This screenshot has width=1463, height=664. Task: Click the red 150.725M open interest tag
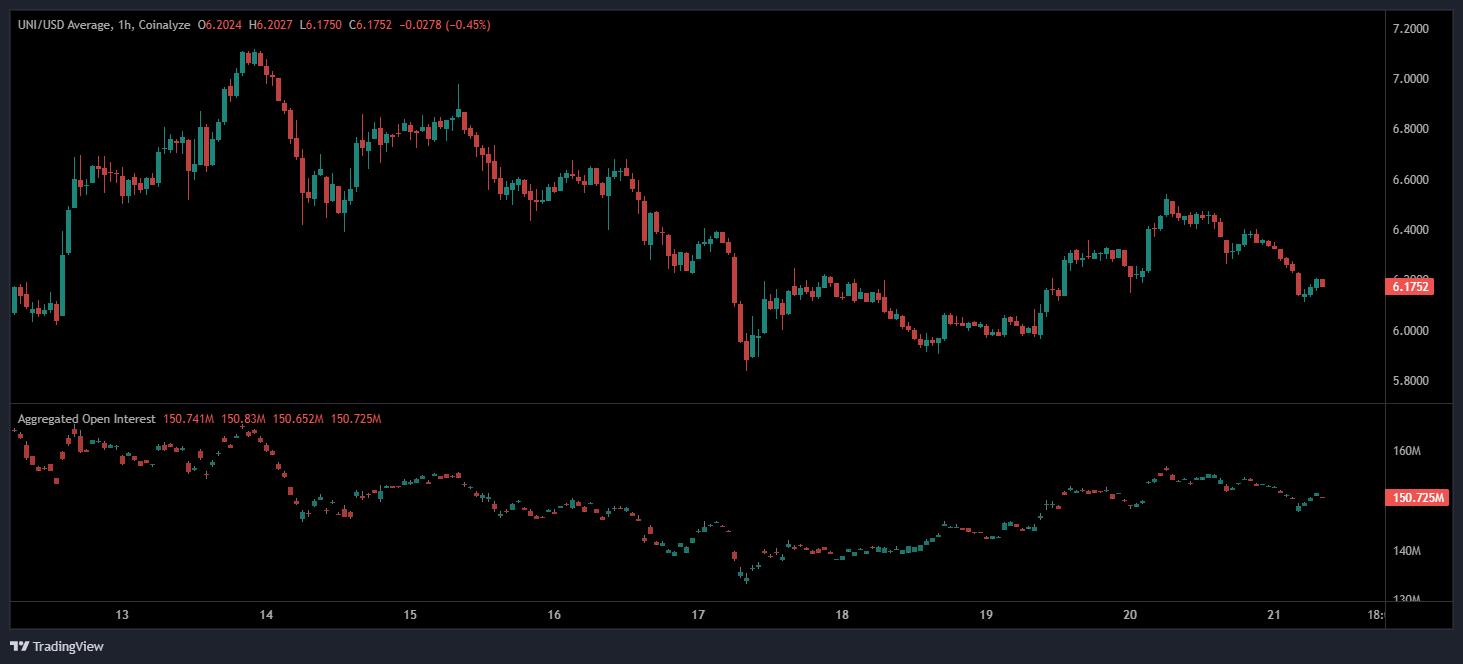[1417, 497]
